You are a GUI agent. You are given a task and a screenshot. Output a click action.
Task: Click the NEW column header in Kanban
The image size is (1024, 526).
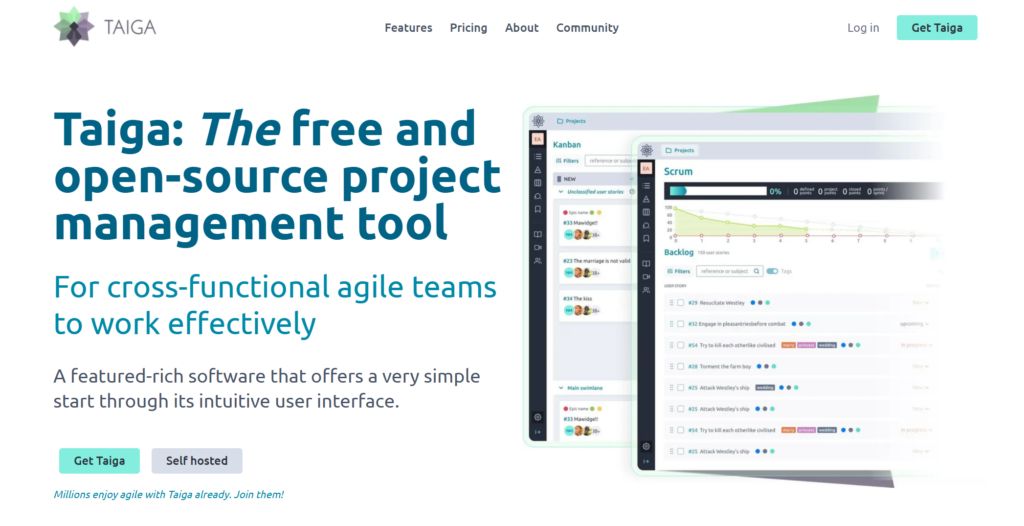[593, 179]
